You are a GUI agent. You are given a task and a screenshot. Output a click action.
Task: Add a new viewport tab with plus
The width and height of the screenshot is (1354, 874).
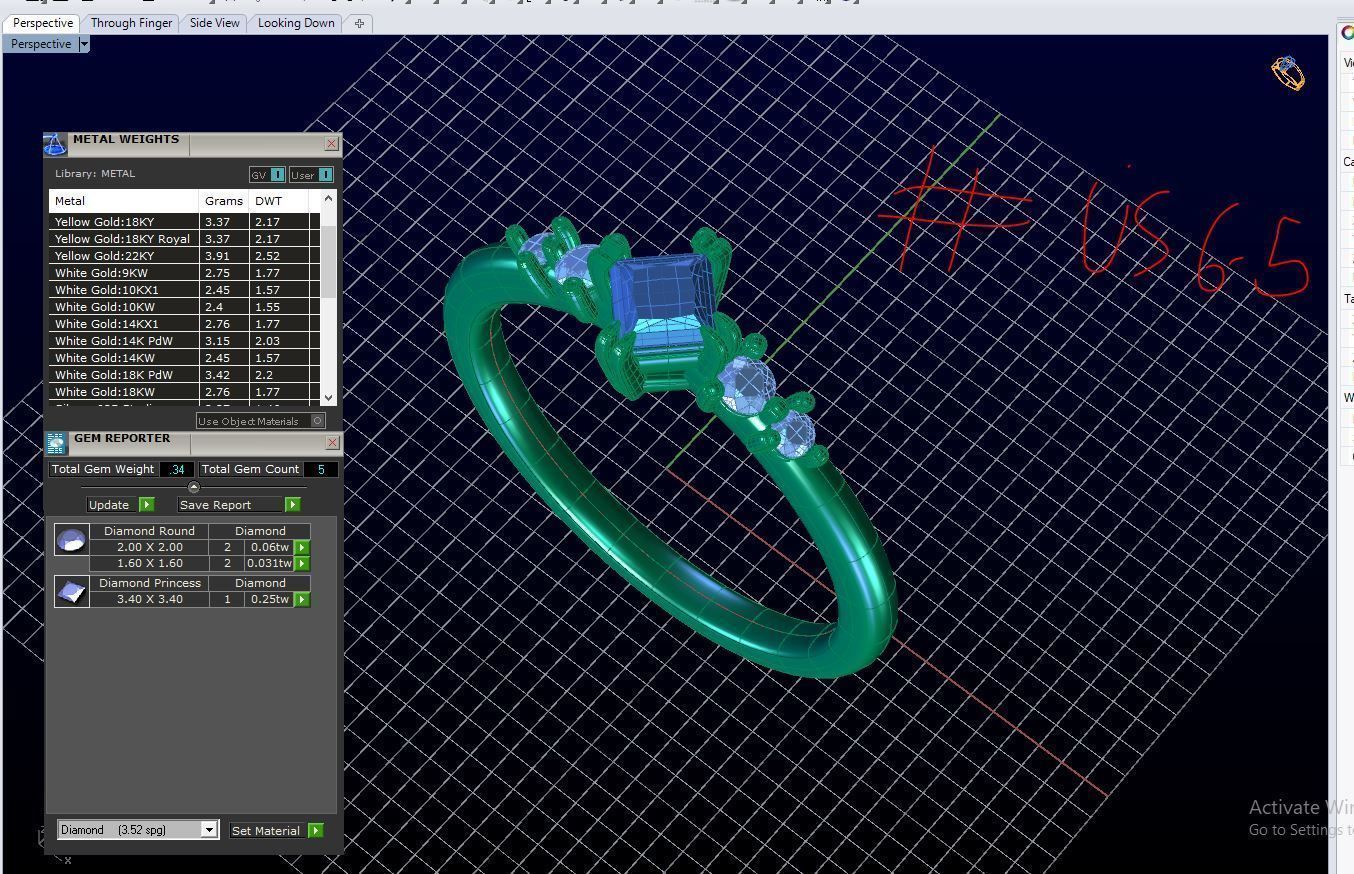pos(359,23)
